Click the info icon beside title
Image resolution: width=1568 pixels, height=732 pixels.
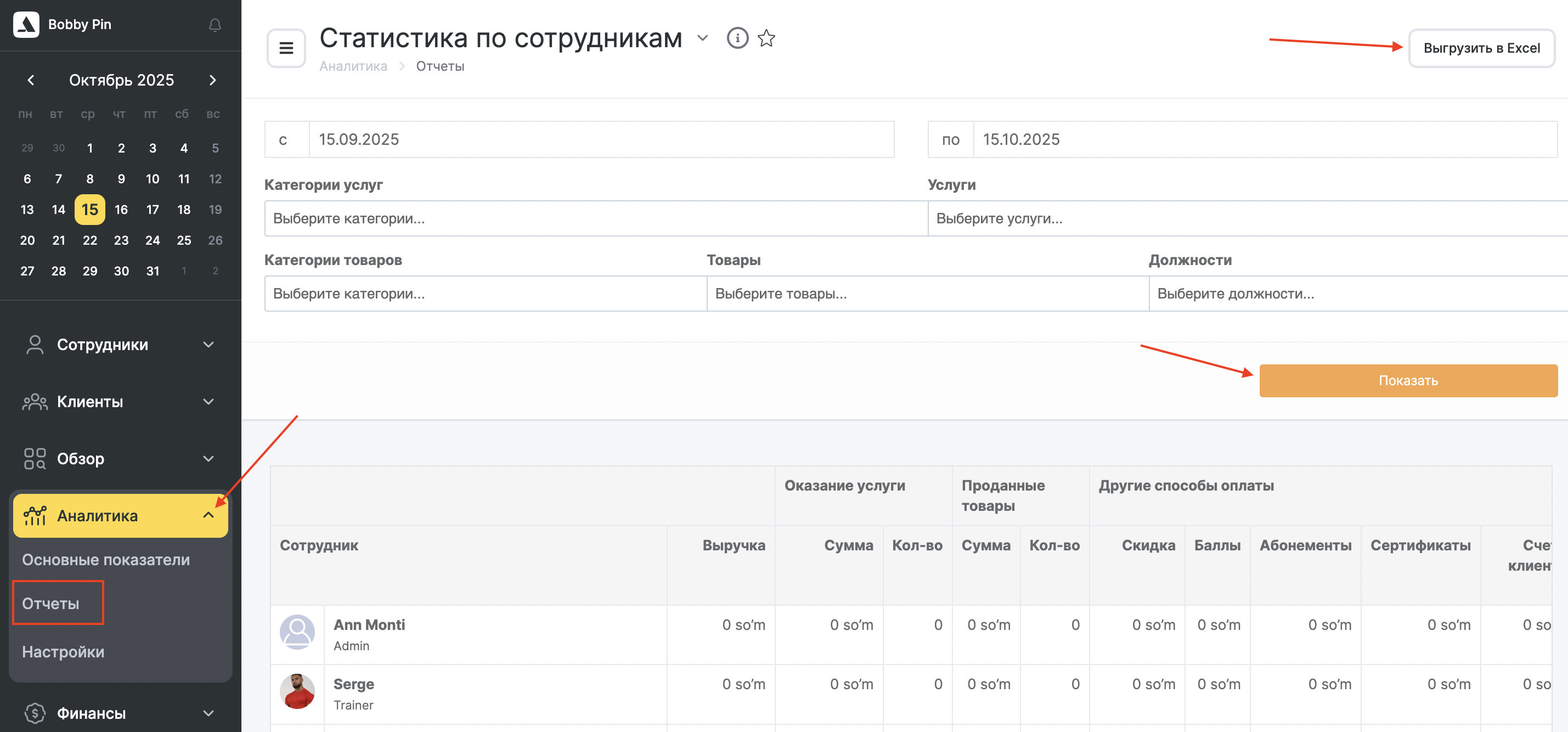737,38
